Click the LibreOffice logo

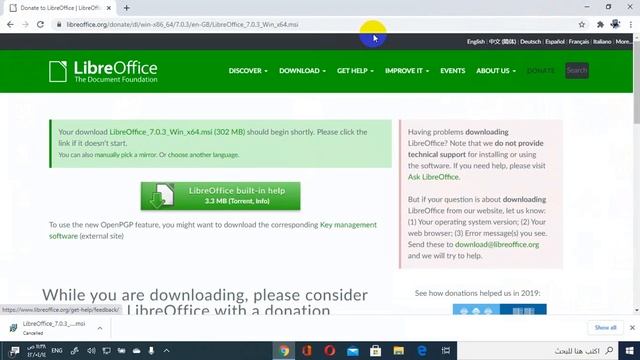pyautogui.click(x=103, y=71)
